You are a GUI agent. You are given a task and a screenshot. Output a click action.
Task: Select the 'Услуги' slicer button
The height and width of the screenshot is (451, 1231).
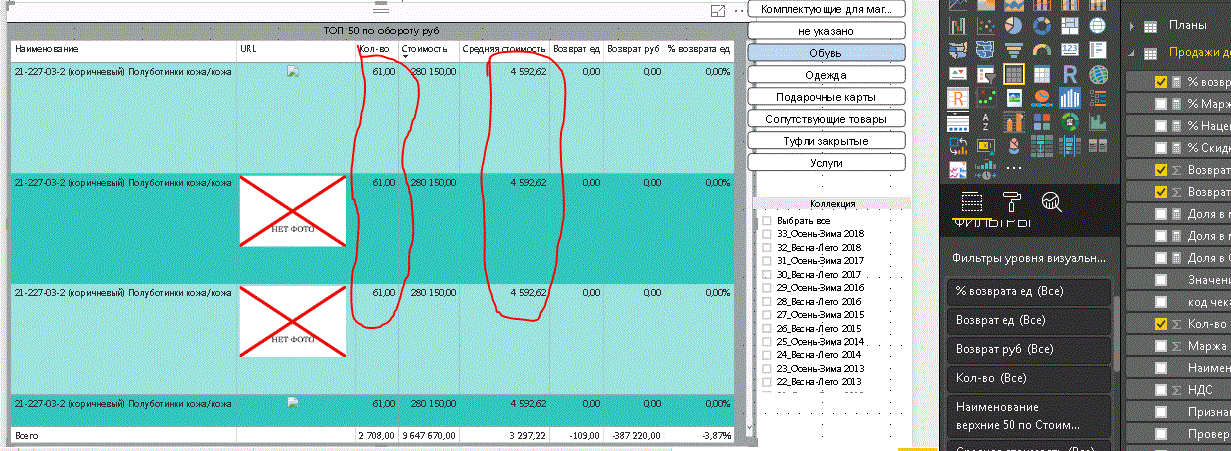click(826, 162)
